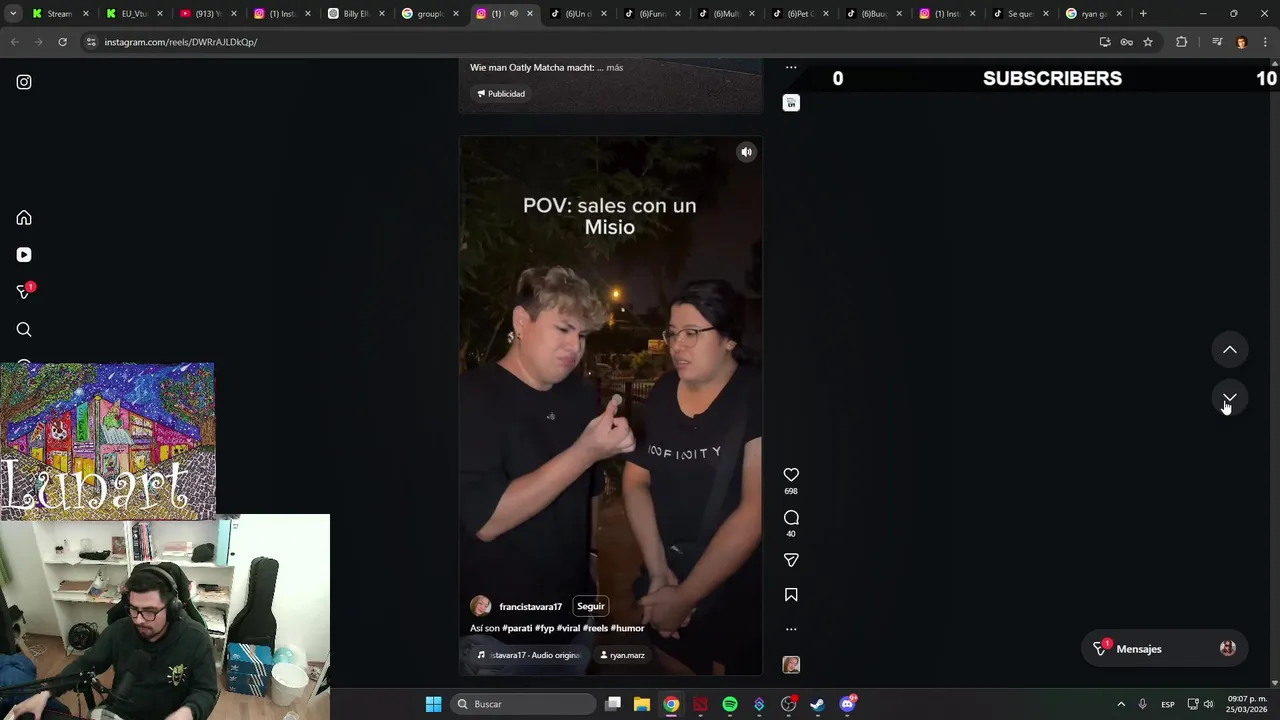View site information icon in address bar

pos(91,42)
